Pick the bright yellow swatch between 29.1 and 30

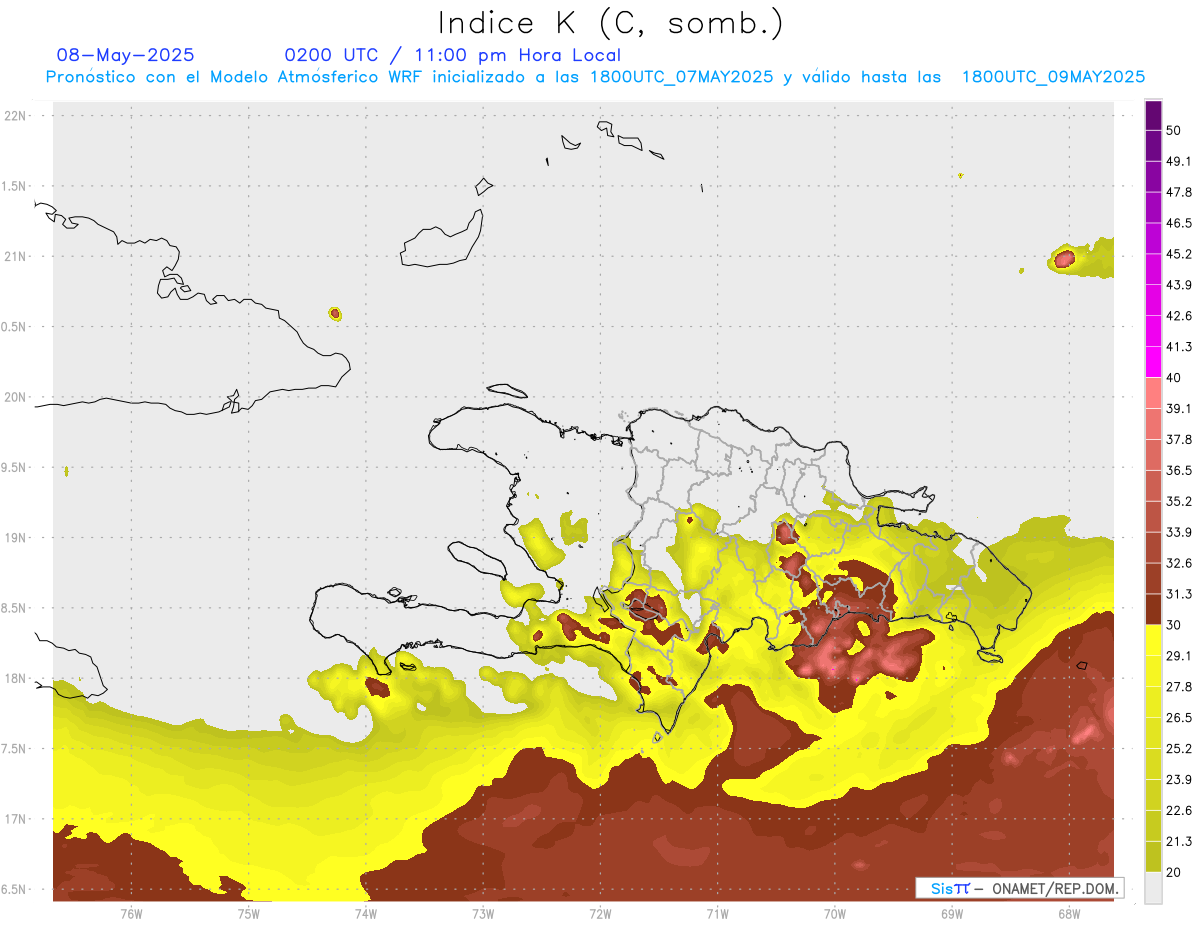point(1154,640)
